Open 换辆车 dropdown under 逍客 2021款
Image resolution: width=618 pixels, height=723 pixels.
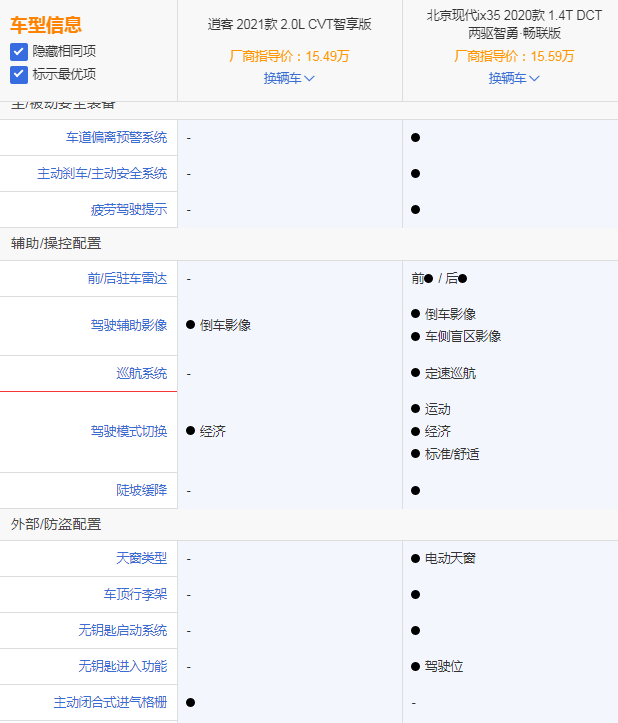point(289,78)
